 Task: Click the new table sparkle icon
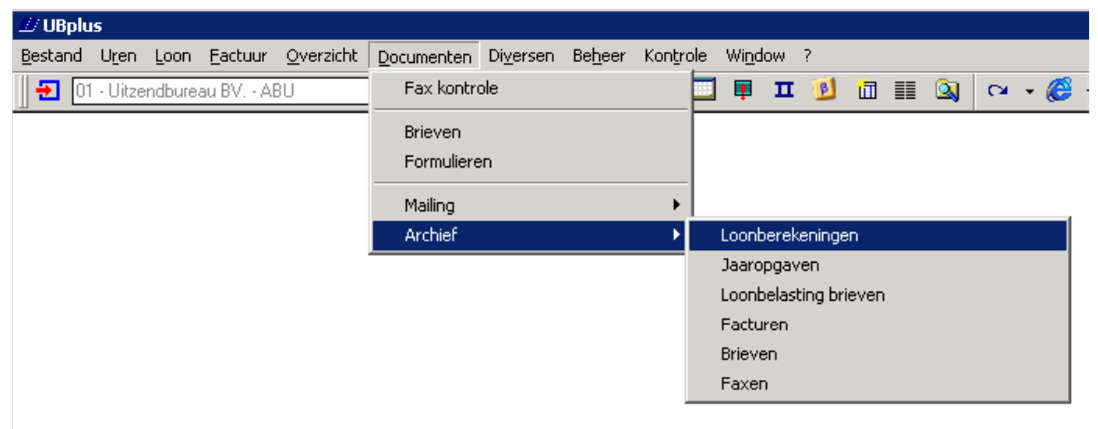866,91
